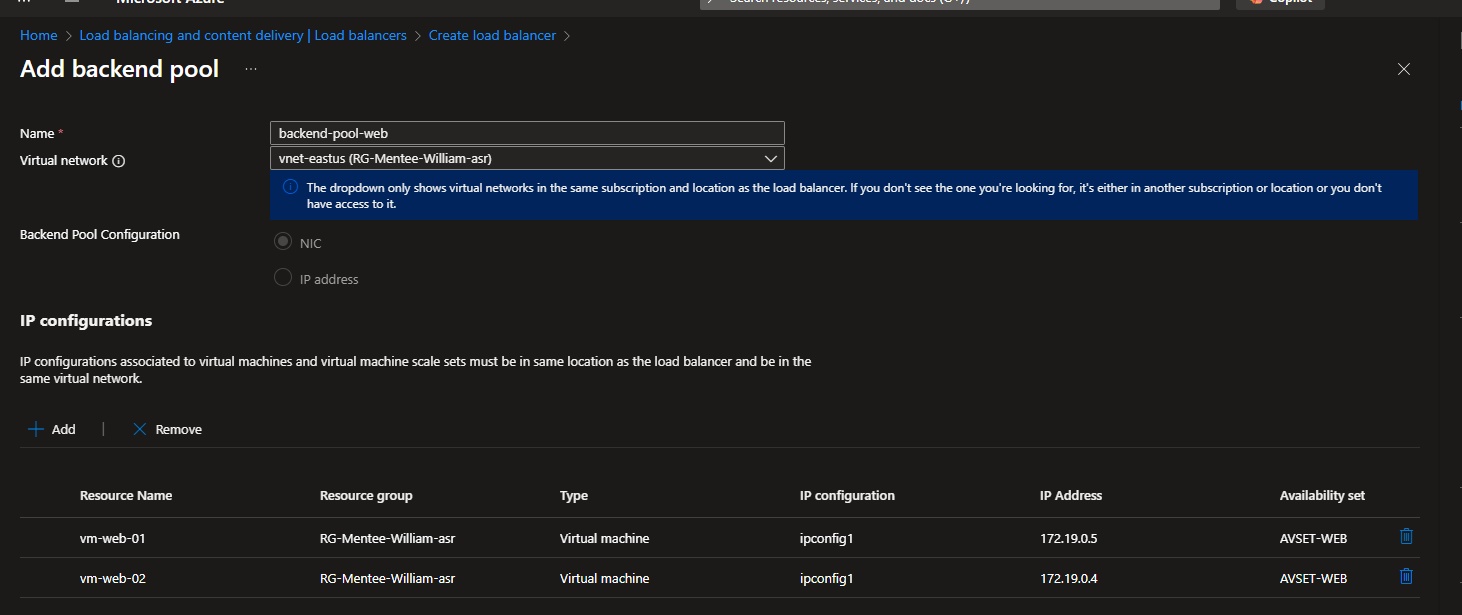
Task: Click the Virtual network info icon
Action: click(x=119, y=161)
